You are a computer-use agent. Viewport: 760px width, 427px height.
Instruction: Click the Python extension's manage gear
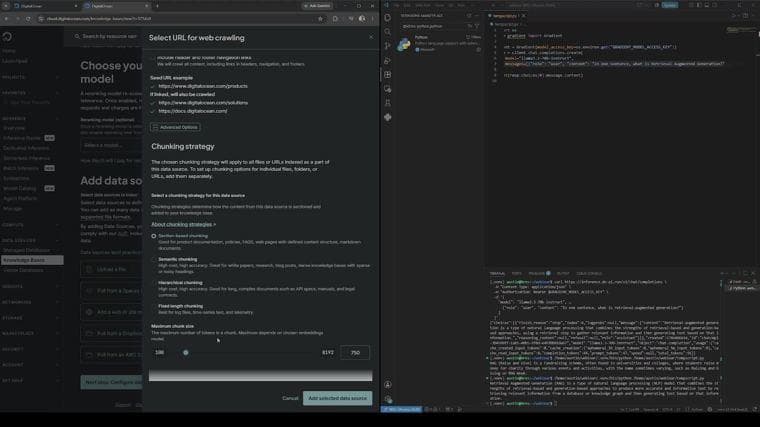click(x=478, y=49)
